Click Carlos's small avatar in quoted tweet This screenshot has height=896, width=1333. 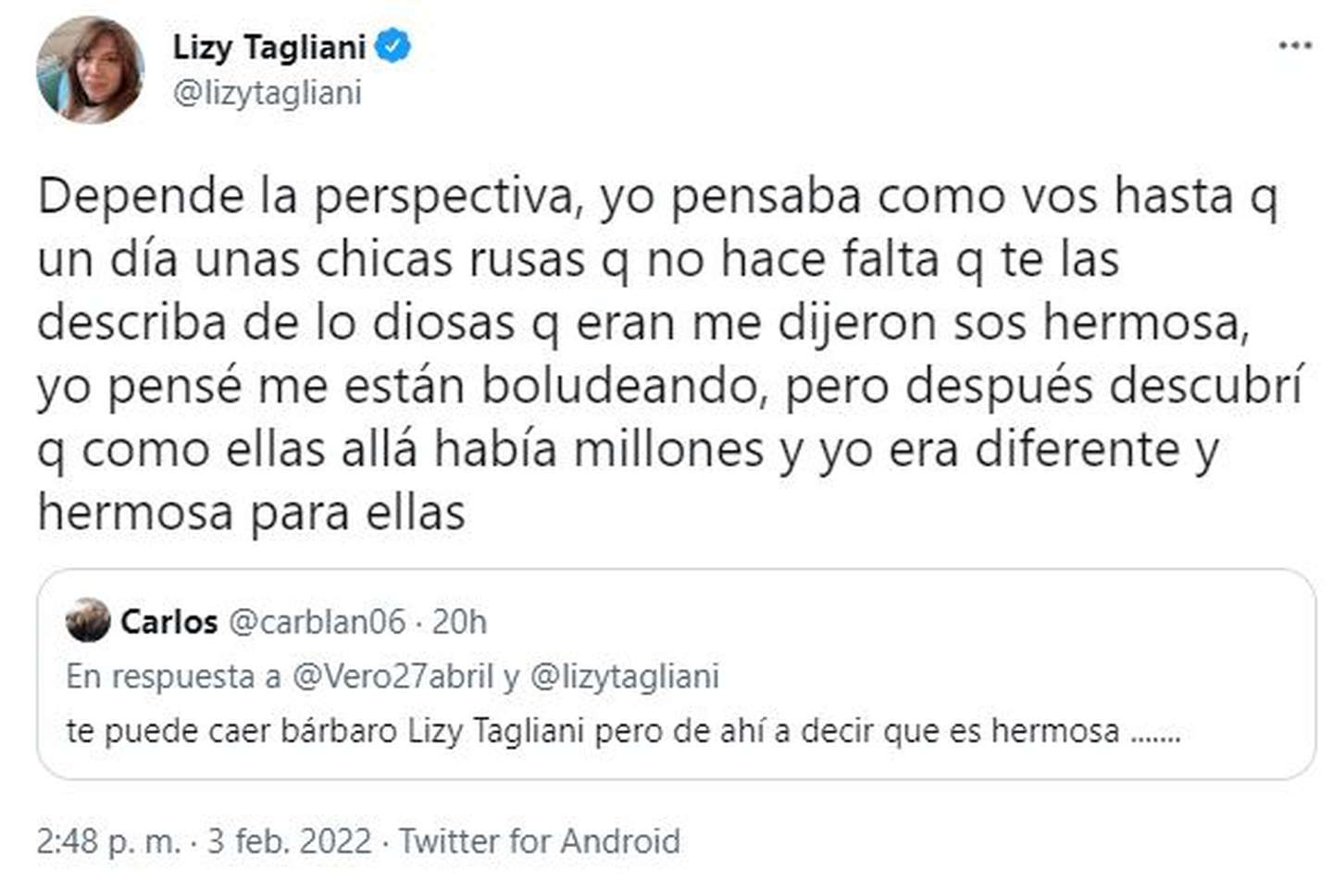[88, 621]
